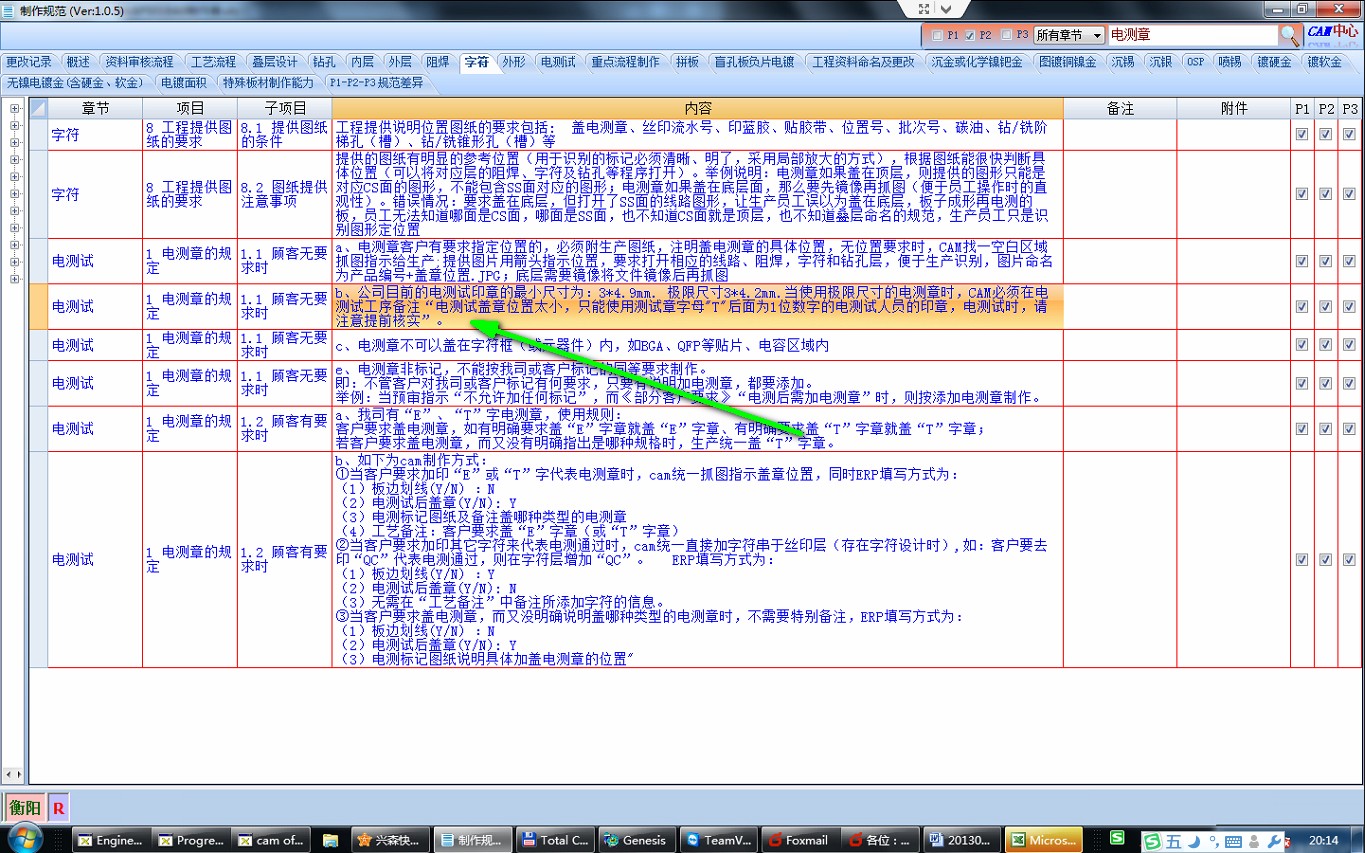1365x853 pixels.
Task: Click the magnifier search icon
Action: coord(1290,35)
